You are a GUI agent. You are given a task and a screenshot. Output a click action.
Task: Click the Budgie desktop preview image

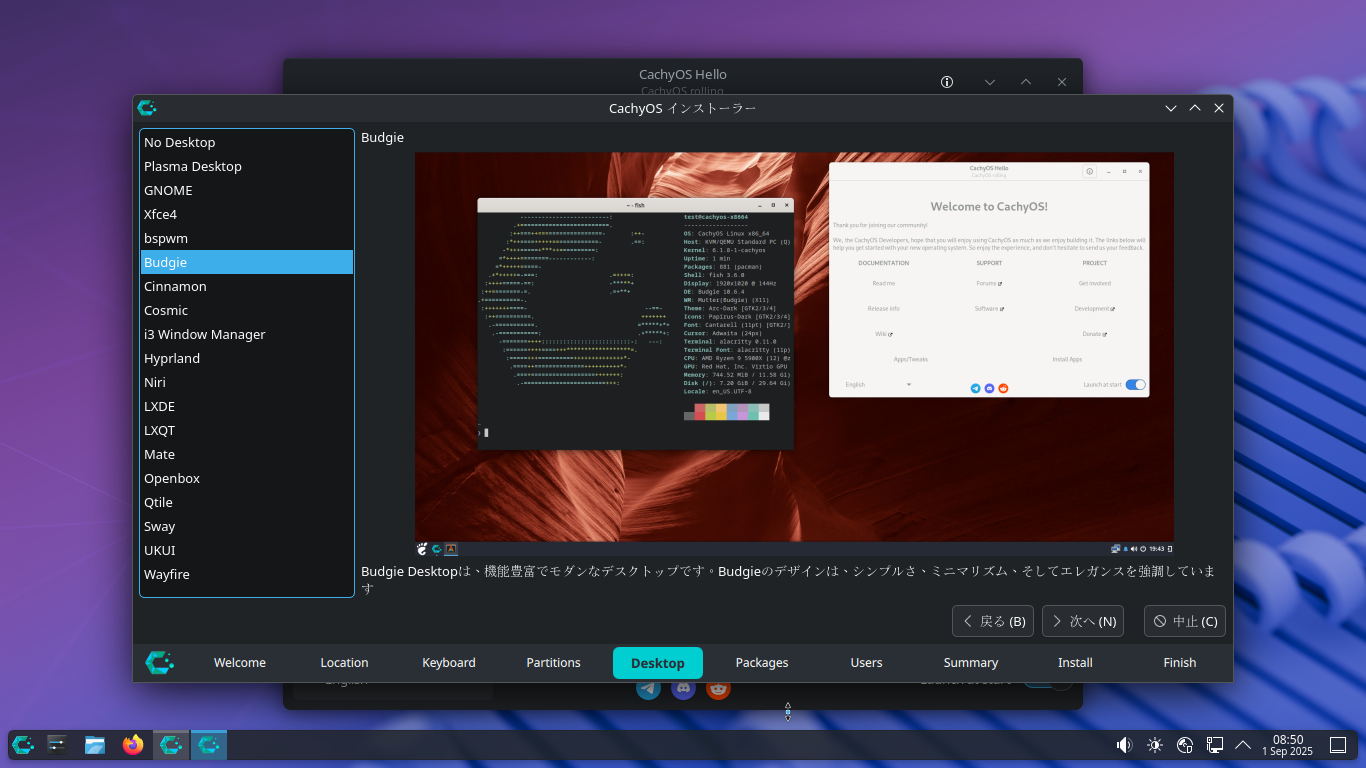tap(794, 354)
